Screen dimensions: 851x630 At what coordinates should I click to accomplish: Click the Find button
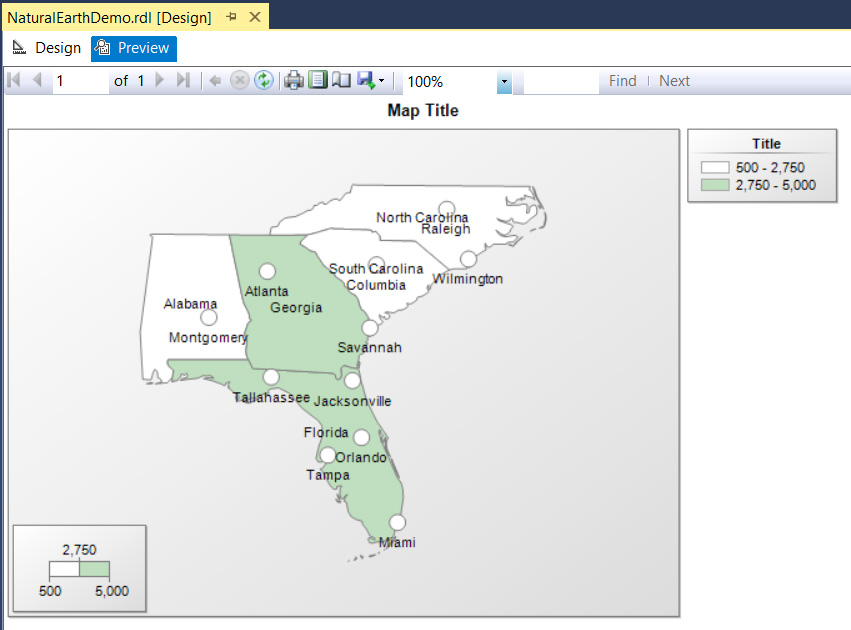622,81
